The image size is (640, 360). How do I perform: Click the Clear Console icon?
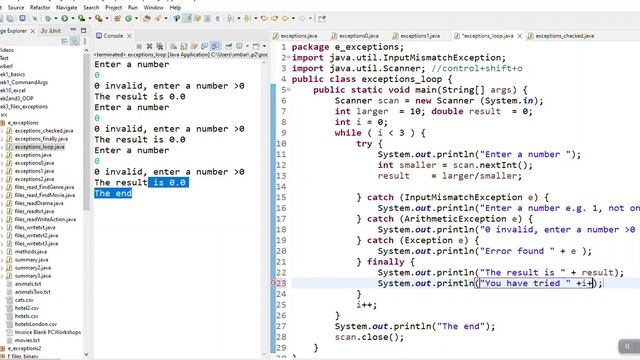click(x=173, y=46)
